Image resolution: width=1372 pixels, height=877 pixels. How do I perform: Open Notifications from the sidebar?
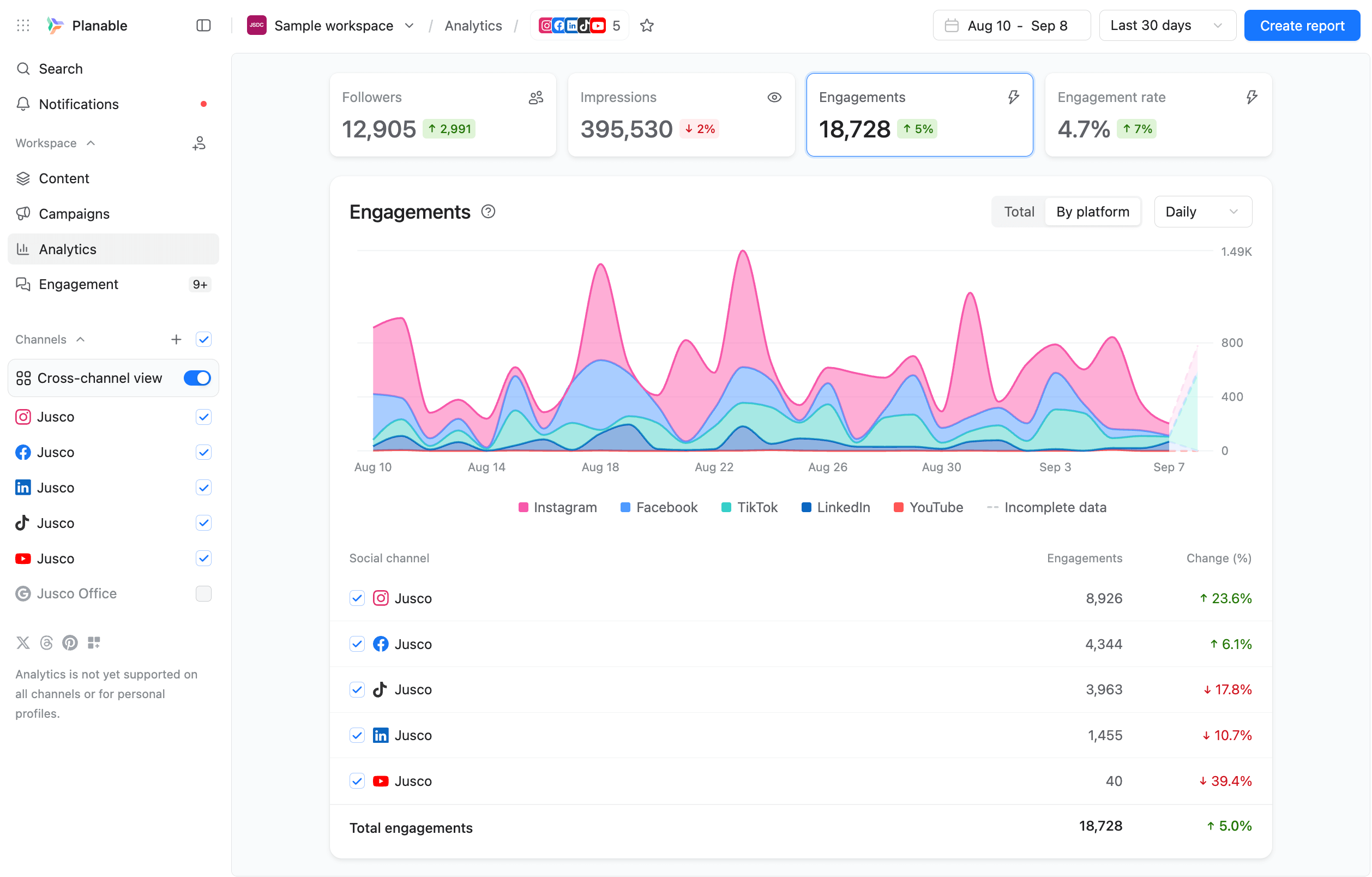coord(79,104)
